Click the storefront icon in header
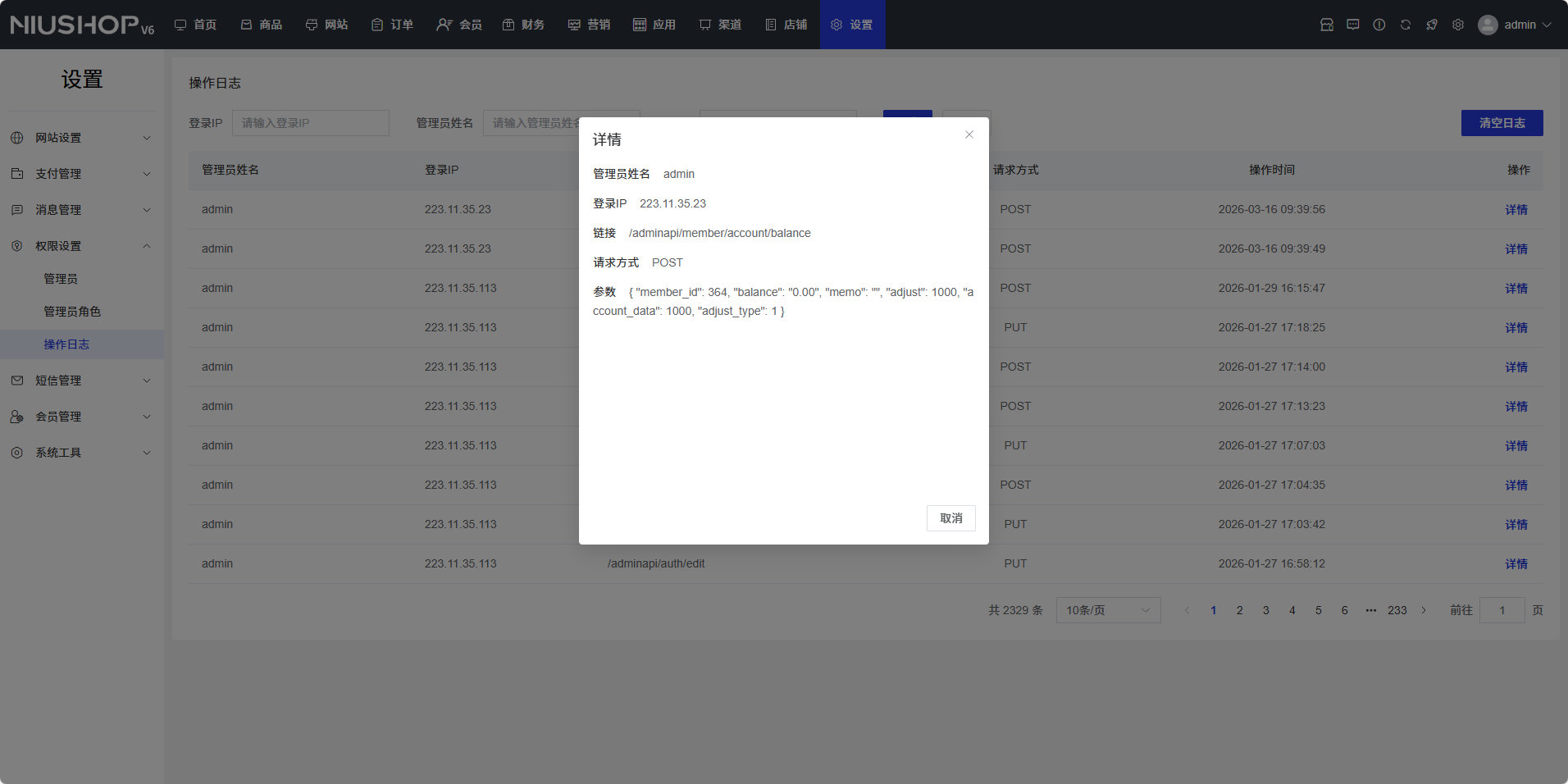 [x=1327, y=25]
